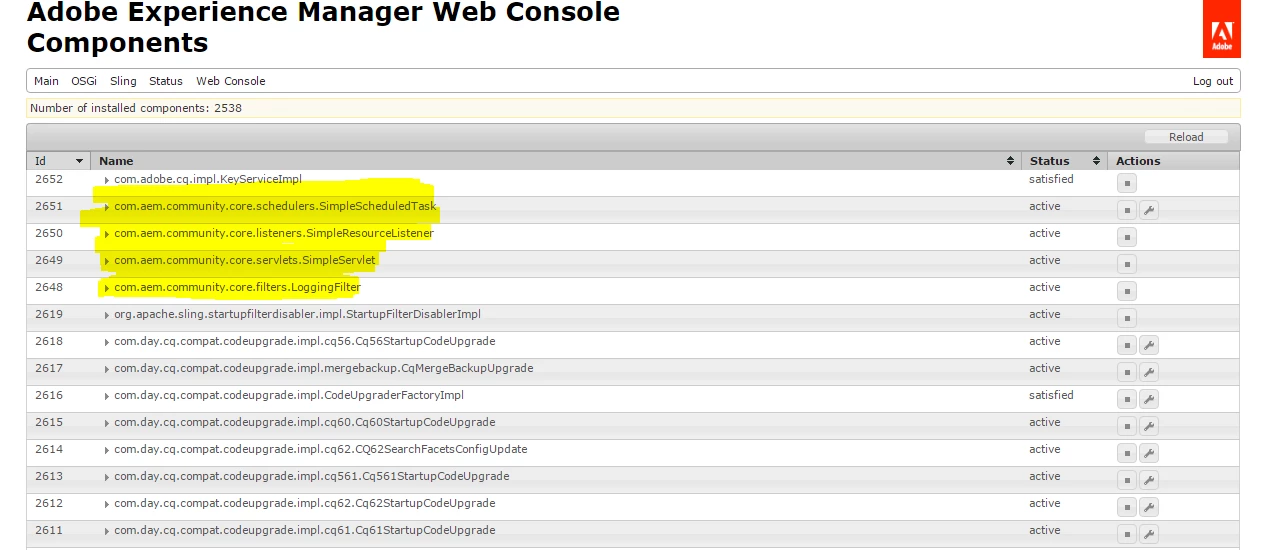Open Cq561StartupCodeUpgrade component name
1281x550 pixels.
[x=312, y=477]
